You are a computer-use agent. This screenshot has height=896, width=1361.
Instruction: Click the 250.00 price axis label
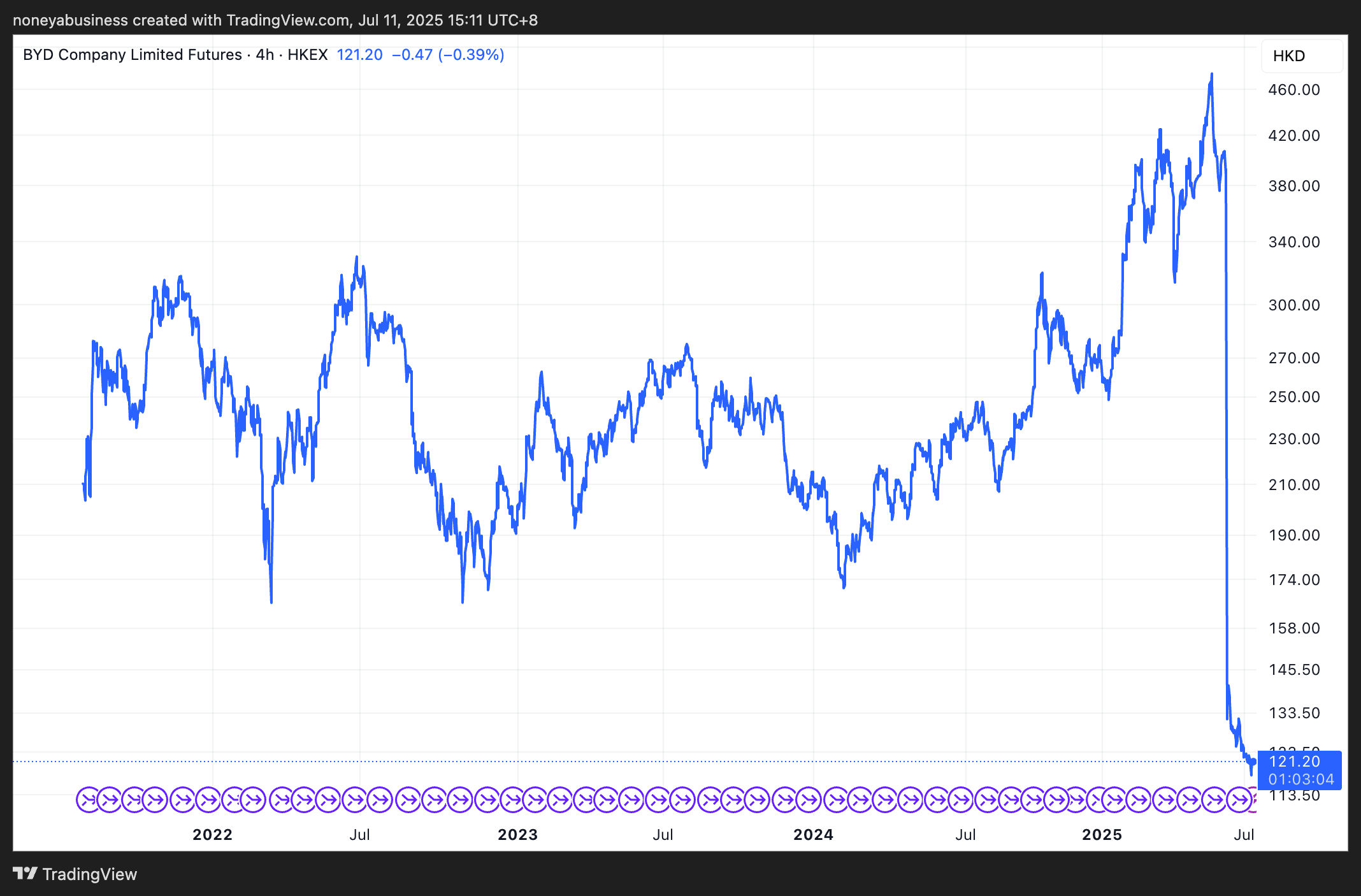coord(1294,397)
